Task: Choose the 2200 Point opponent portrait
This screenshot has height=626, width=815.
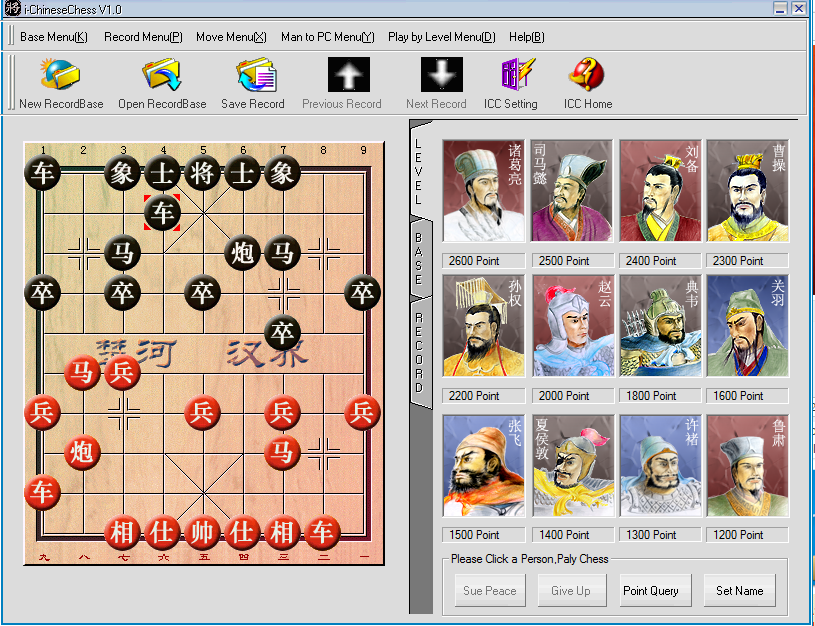Action: (483, 326)
